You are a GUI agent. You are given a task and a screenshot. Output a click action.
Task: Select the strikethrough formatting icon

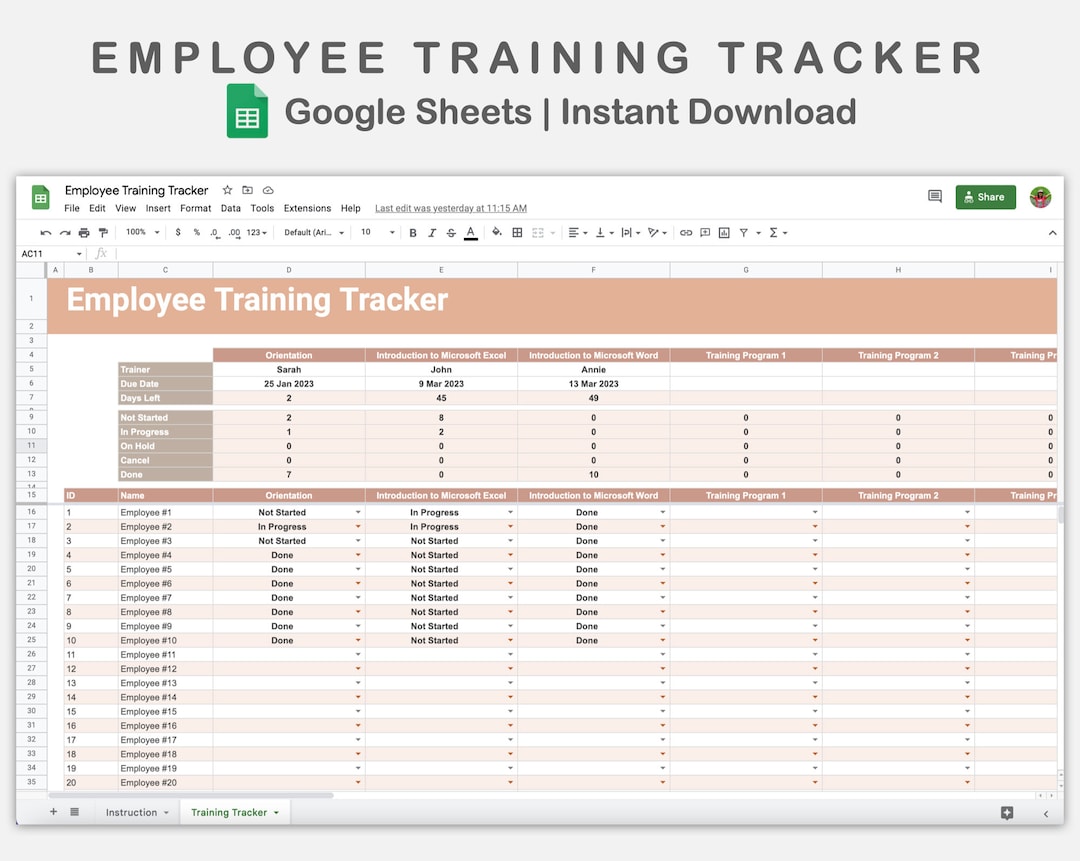tap(452, 232)
